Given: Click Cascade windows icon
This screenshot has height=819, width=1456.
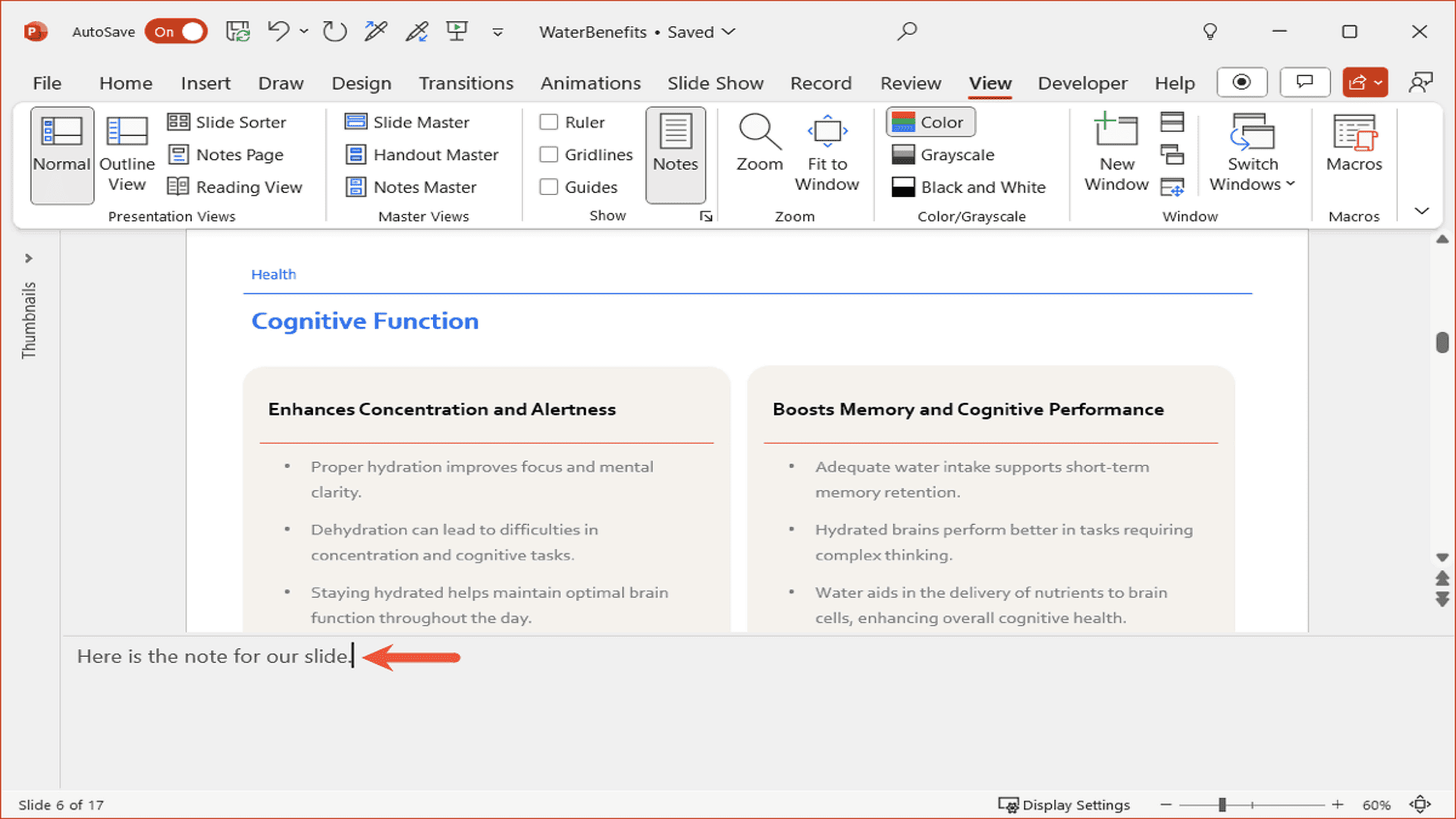Looking at the screenshot, I should coord(1172,155).
